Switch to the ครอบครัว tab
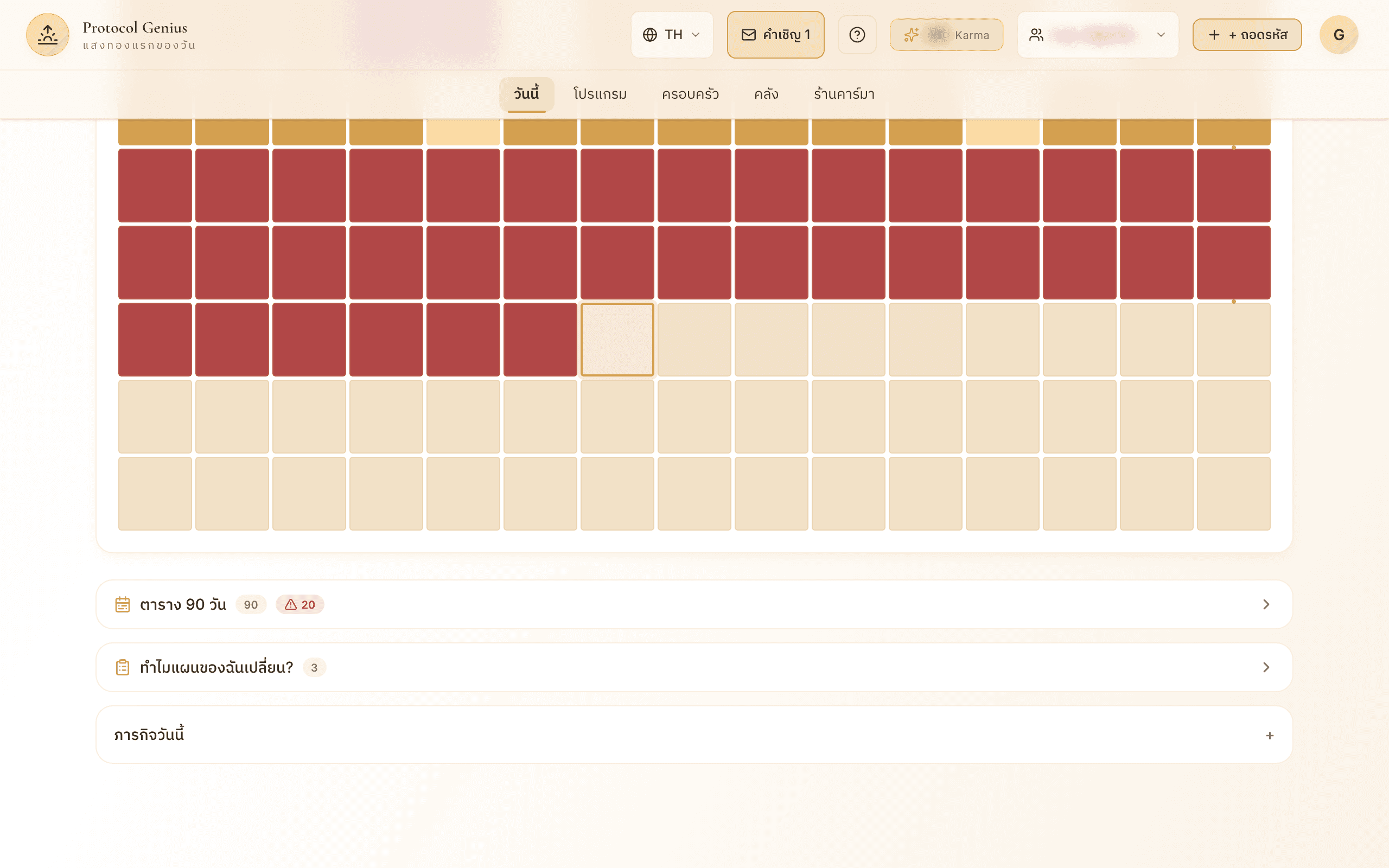 click(x=690, y=93)
